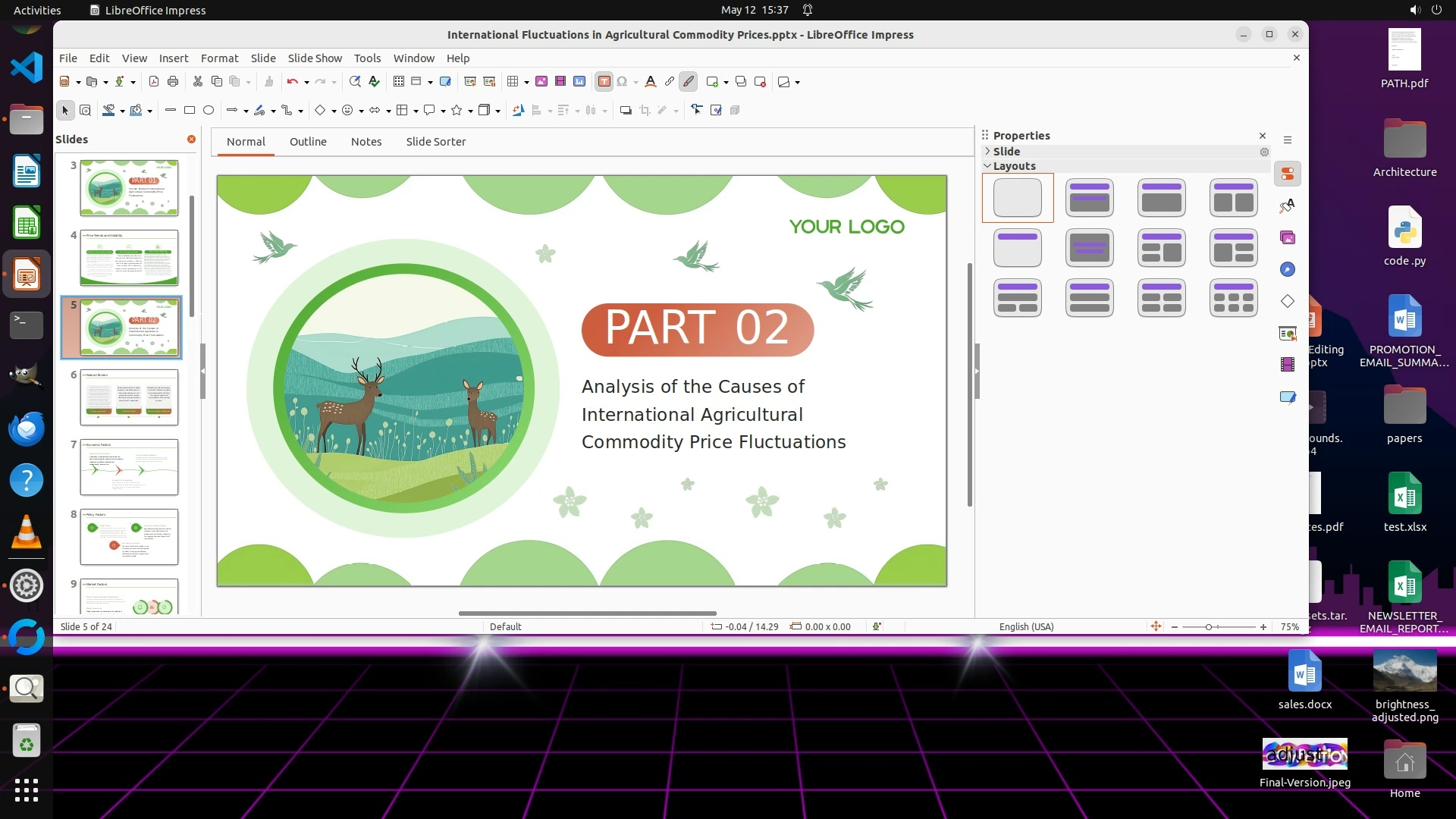Click the Insert Image icon
The width and height of the screenshot is (1456, 819).
(541, 82)
